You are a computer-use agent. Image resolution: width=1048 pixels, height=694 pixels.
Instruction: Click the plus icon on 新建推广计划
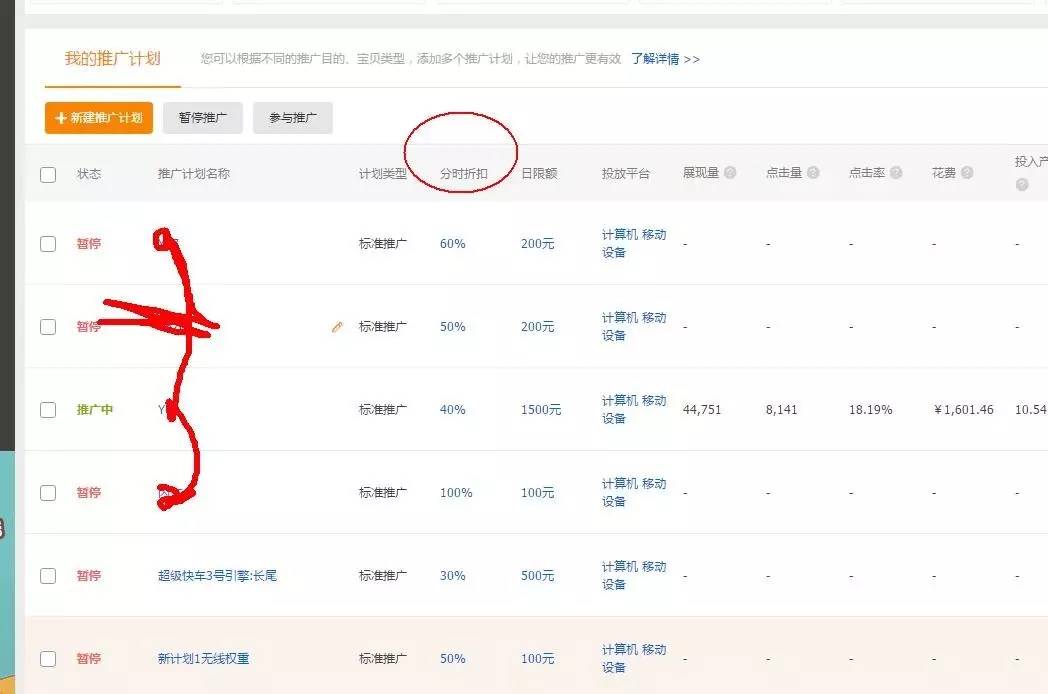pos(59,117)
